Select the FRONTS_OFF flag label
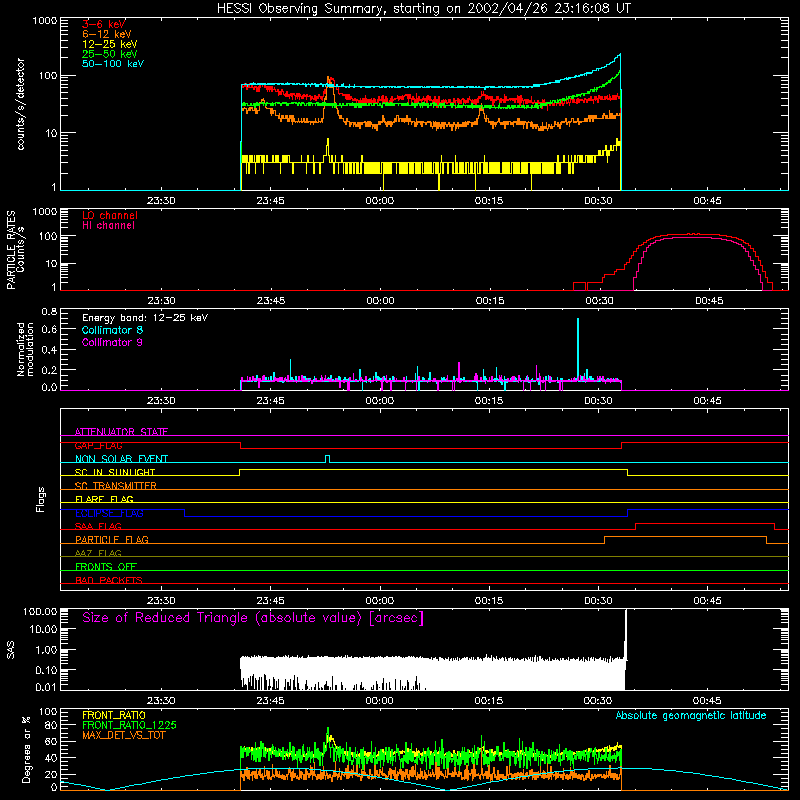The width and height of the screenshot is (800, 800). [106, 567]
